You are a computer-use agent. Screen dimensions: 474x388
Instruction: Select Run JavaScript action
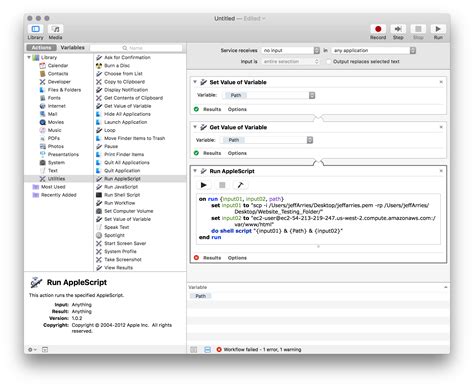pyautogui.click(x=121, y=187)
